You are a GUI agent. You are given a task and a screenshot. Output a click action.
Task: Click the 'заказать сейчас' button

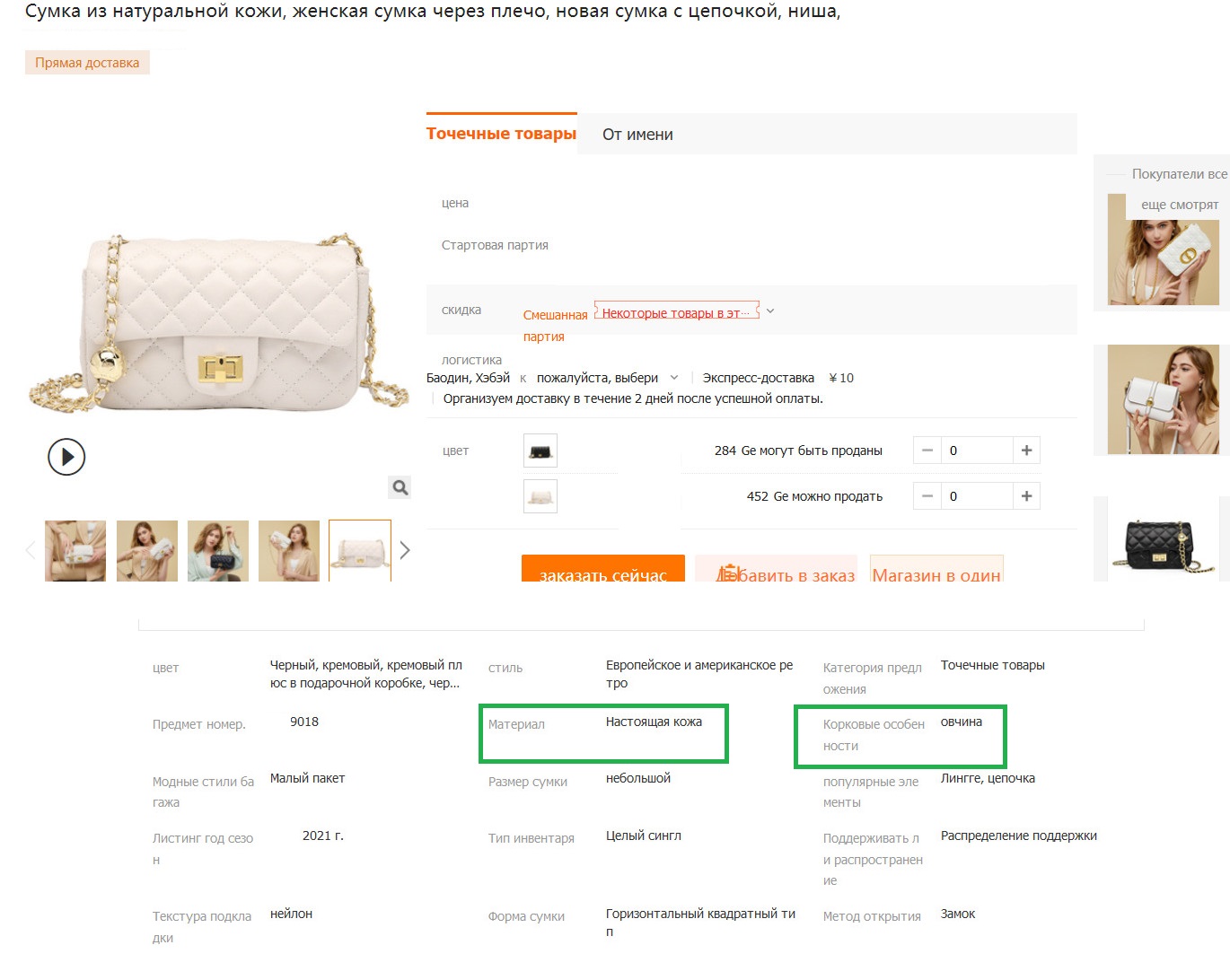pos(603,568)
